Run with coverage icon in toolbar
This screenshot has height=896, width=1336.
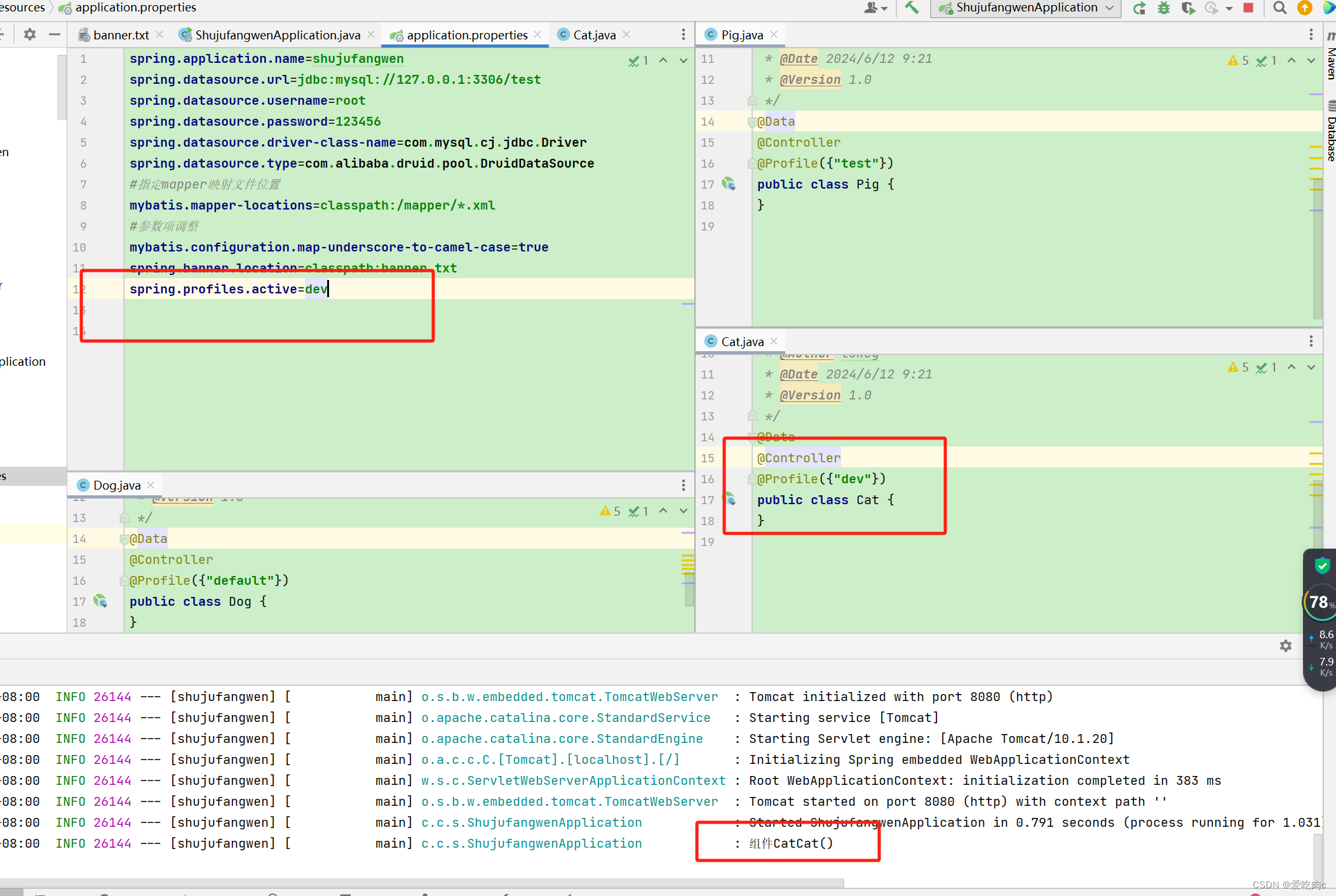(1187, 8)
